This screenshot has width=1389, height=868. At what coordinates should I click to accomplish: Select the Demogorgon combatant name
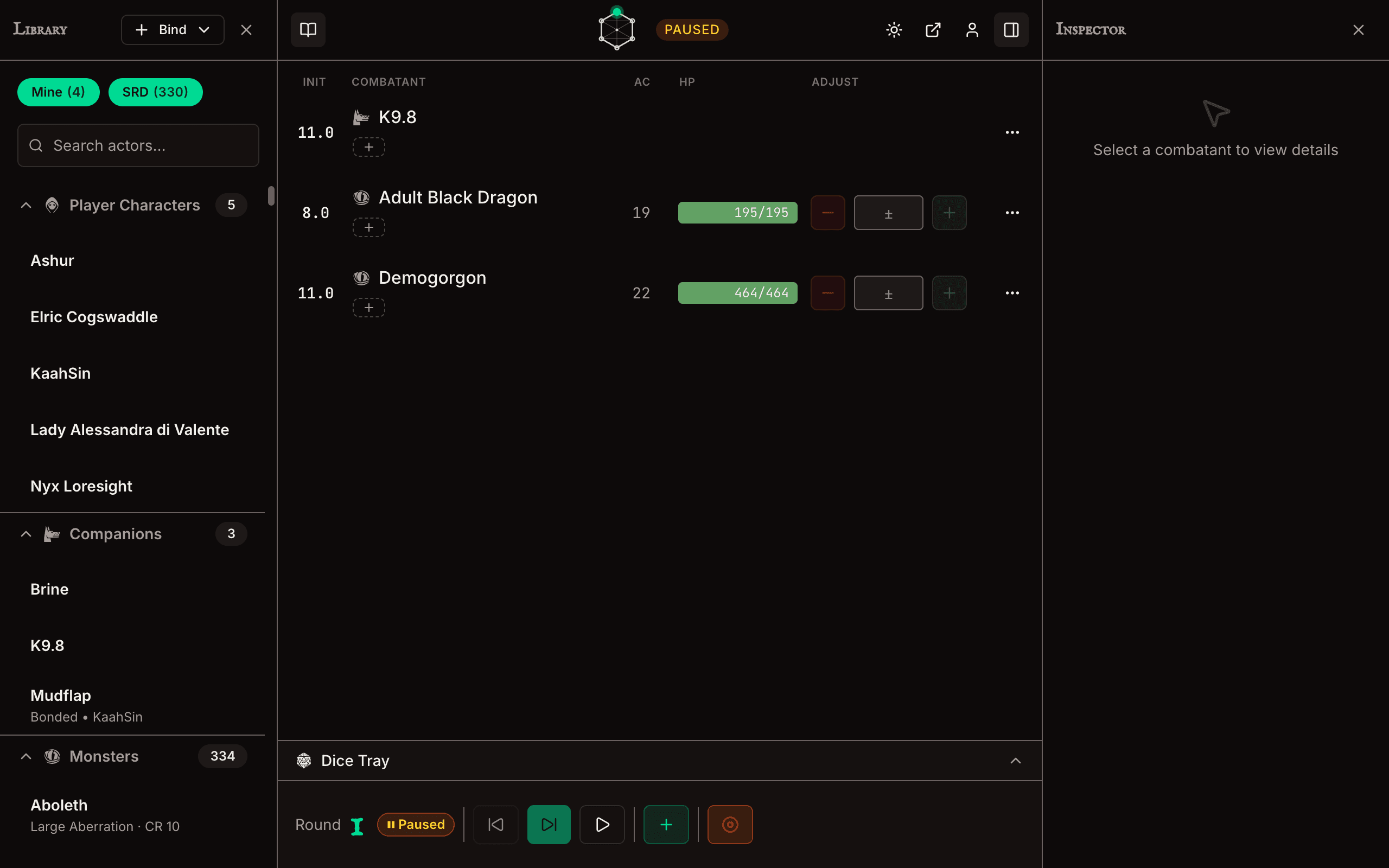pyautogui.click(x=432, y=278)
